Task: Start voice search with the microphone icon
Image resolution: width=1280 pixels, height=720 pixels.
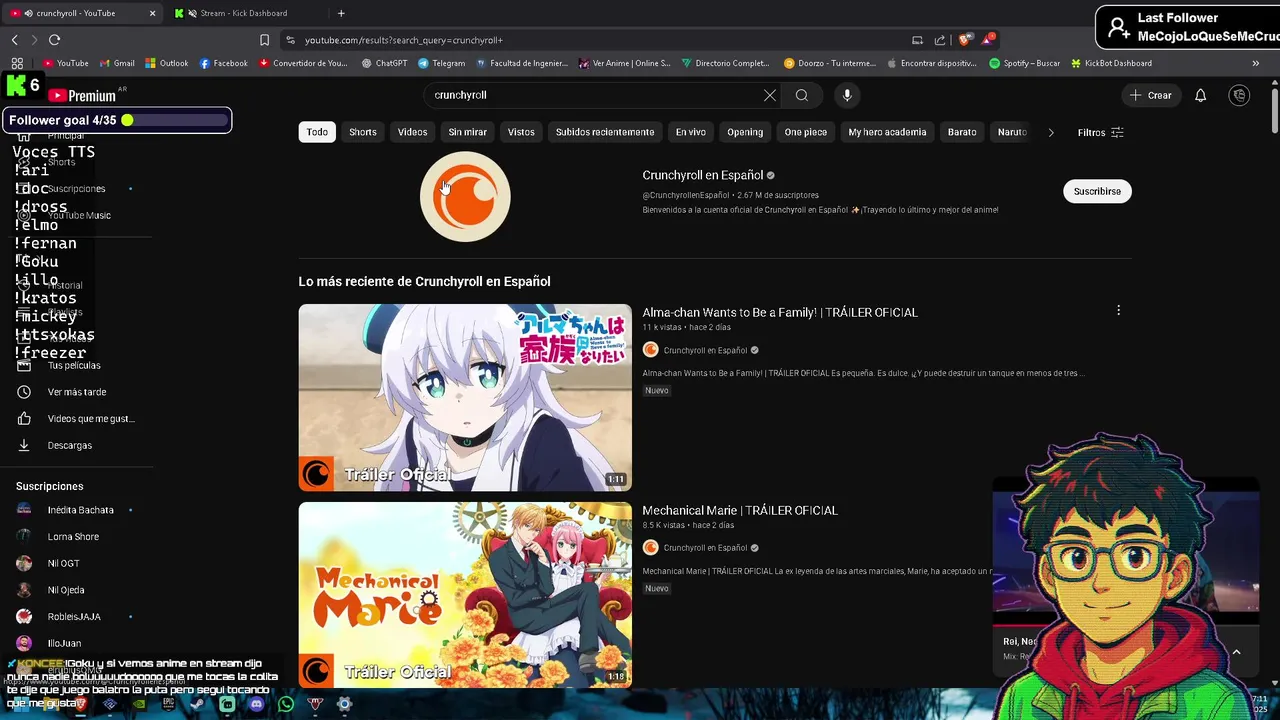Action: (847, 95)
